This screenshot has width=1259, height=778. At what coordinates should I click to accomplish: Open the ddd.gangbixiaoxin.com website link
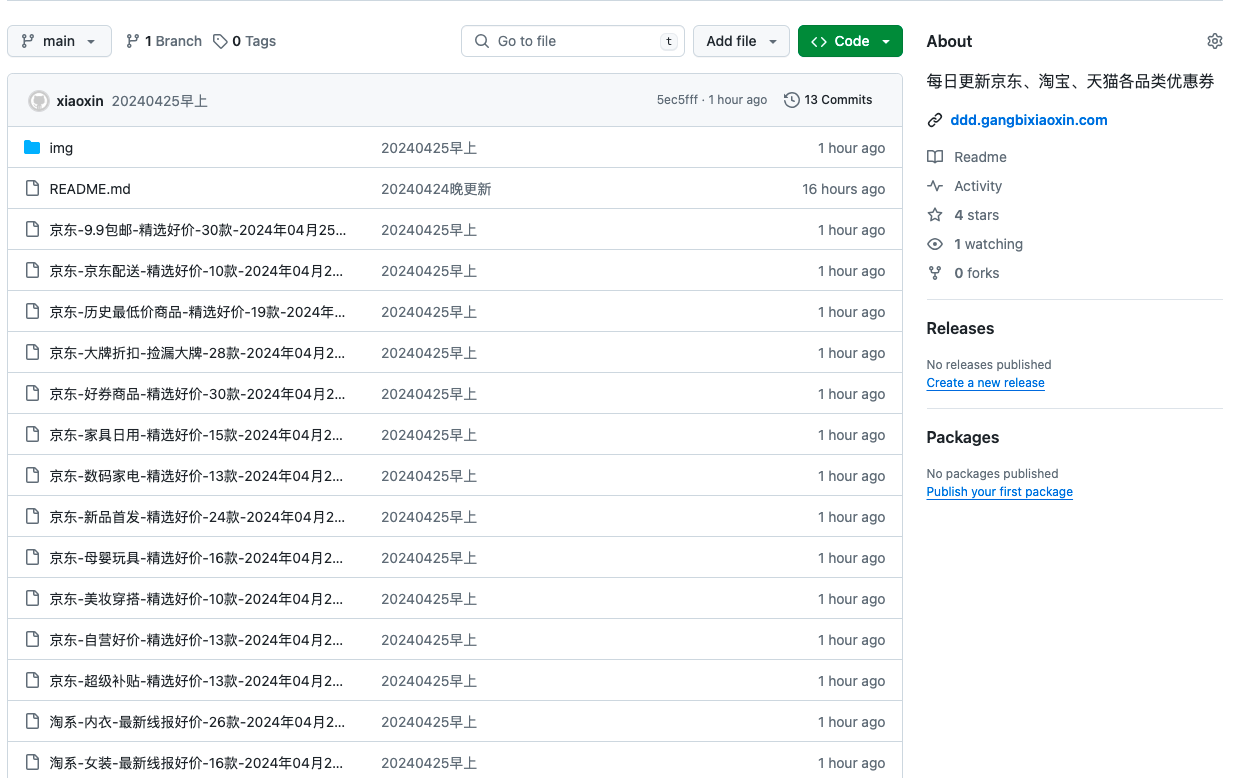pos(1029,120)
